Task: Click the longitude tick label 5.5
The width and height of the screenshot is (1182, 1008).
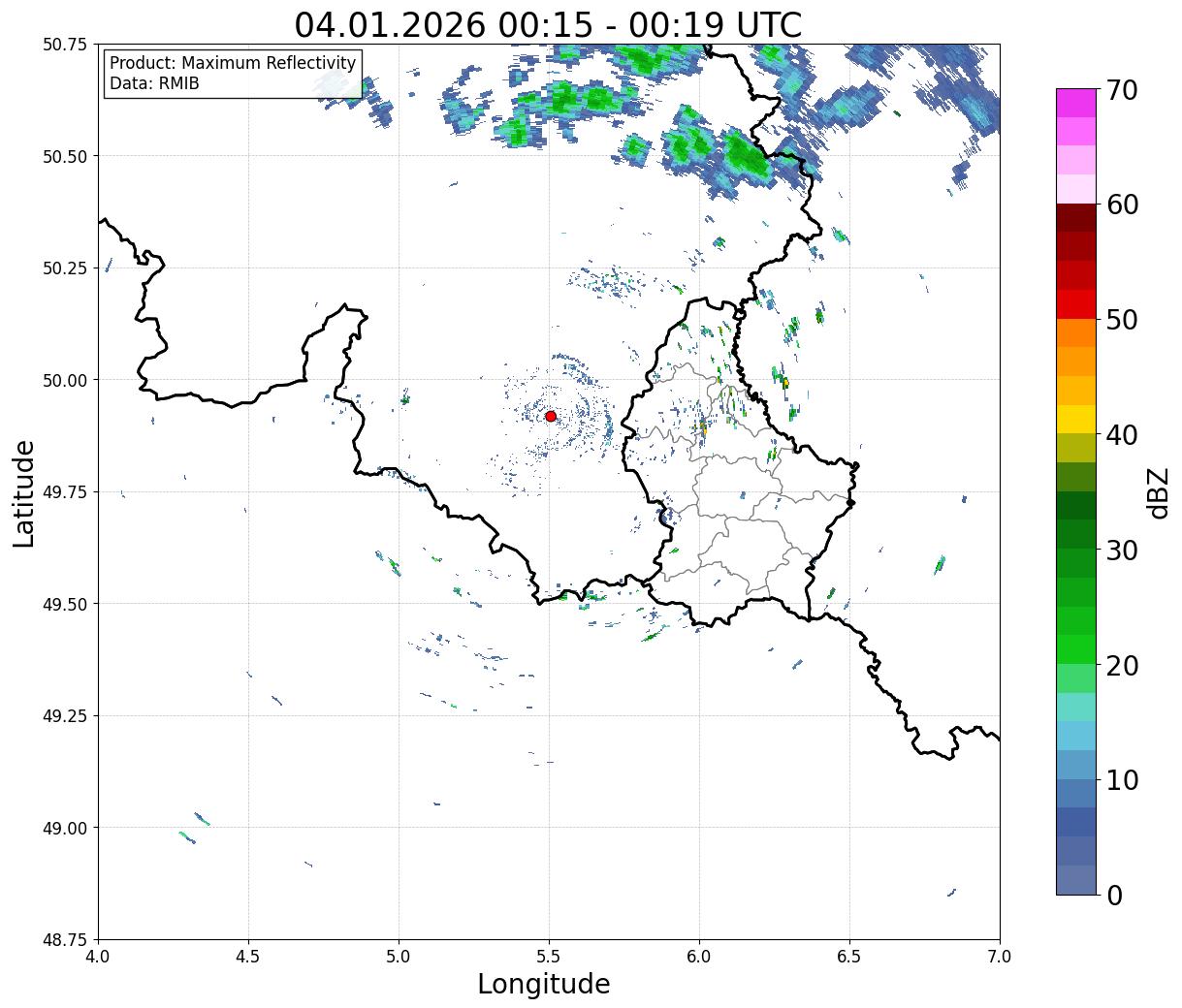Action: (549, 957)
